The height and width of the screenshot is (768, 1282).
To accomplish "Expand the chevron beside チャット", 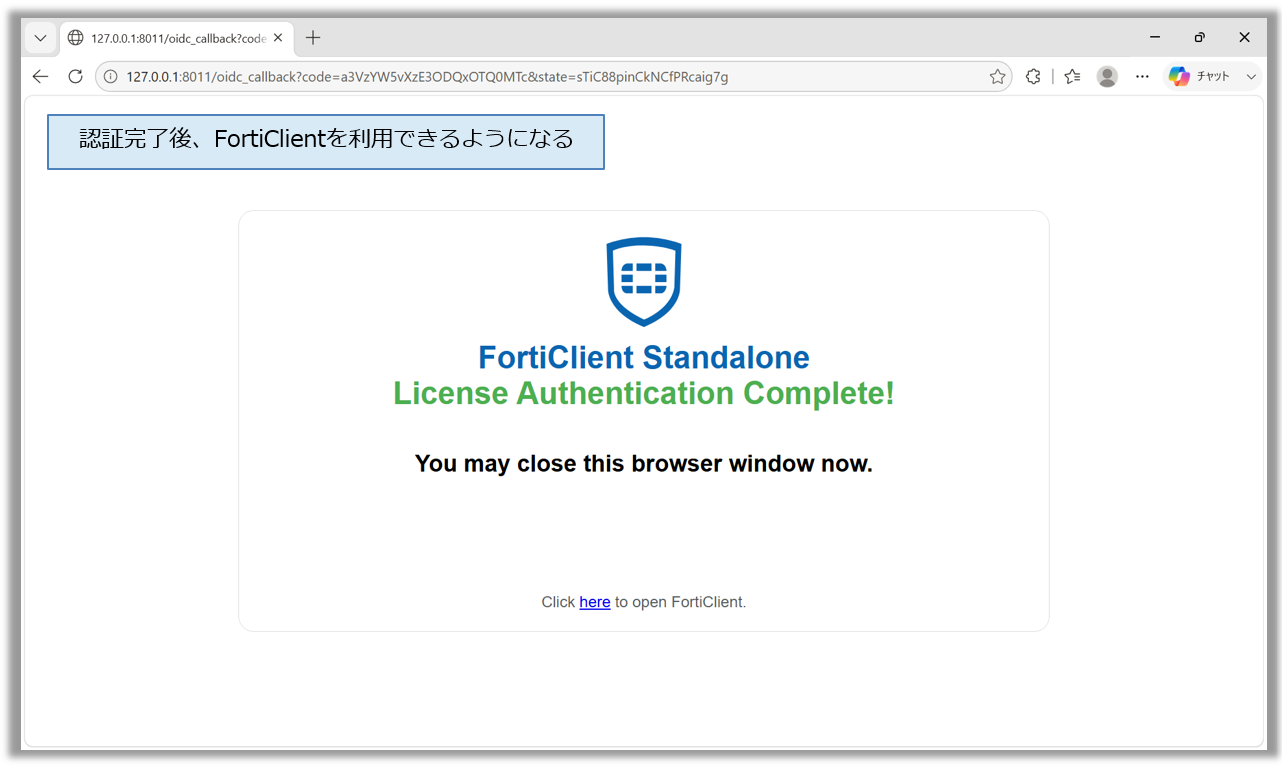I will click(x=1251, y=77).
